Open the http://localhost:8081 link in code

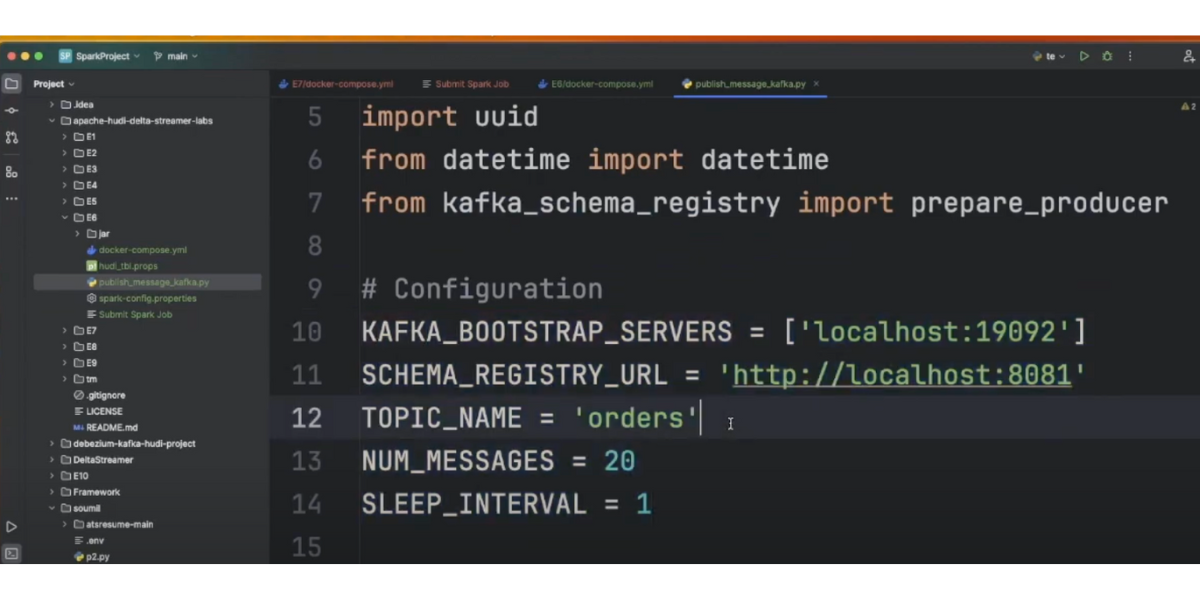tap(901, 375)
